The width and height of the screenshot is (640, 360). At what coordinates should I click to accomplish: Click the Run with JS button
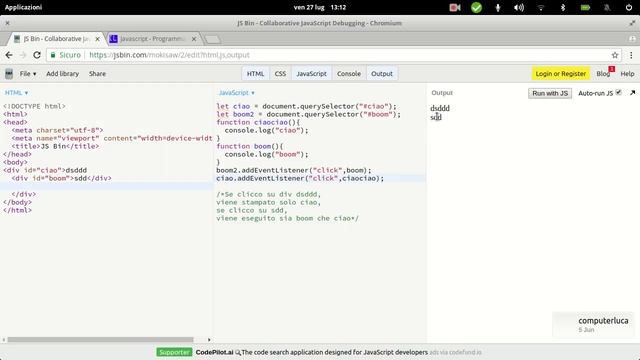pos(550,93)
